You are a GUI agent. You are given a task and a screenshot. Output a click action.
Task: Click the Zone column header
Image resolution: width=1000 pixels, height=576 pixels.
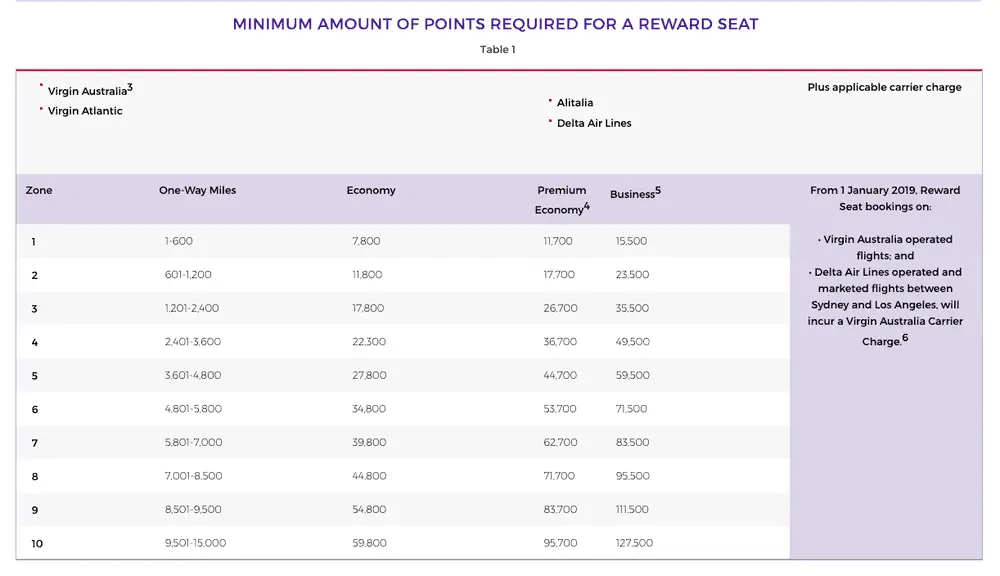click(39, 190)
